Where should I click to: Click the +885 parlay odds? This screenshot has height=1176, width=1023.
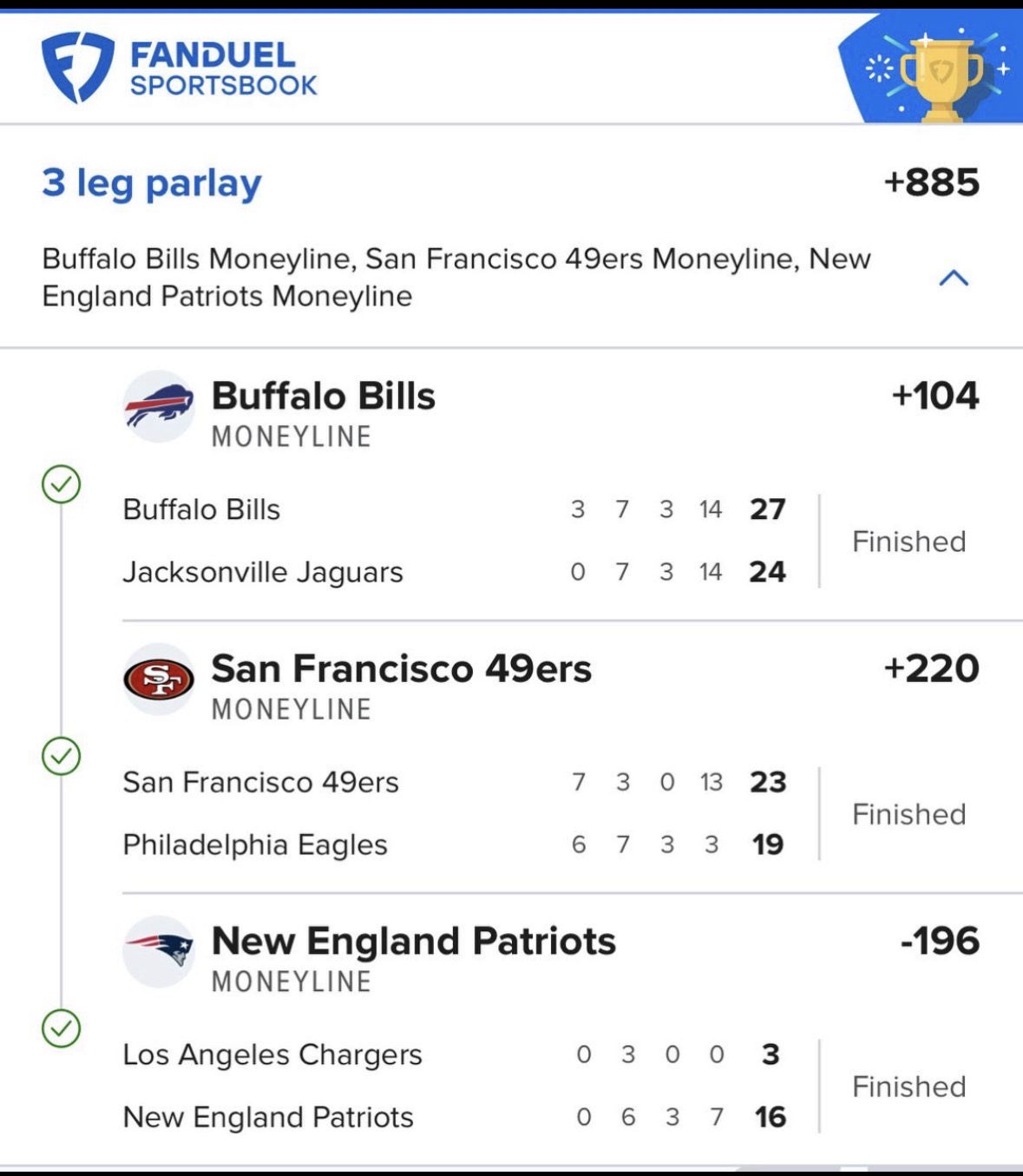[931, 183]
